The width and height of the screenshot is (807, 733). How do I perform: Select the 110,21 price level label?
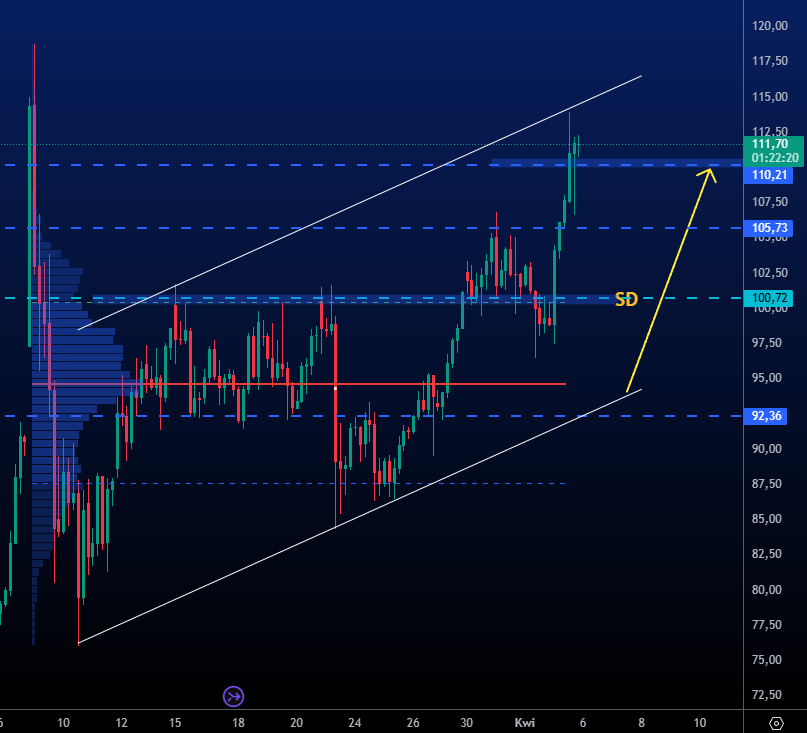click(769, 175)
